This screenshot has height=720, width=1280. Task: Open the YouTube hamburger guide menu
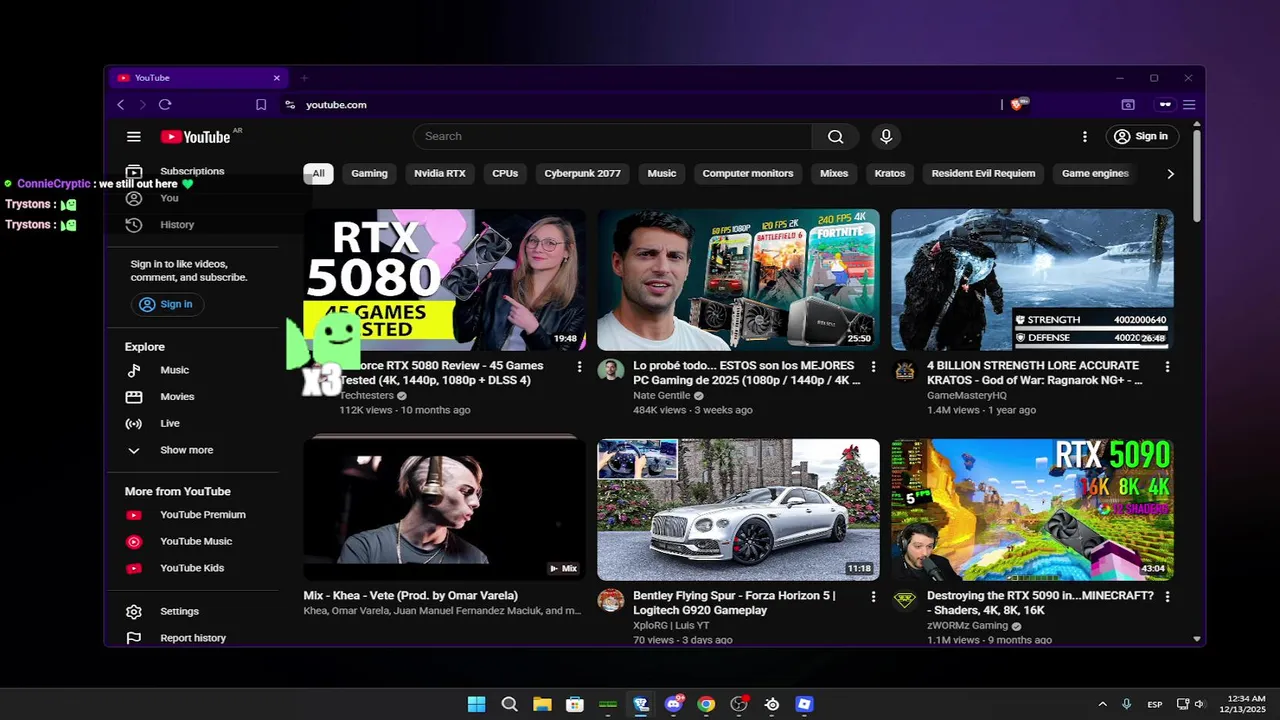134,137
